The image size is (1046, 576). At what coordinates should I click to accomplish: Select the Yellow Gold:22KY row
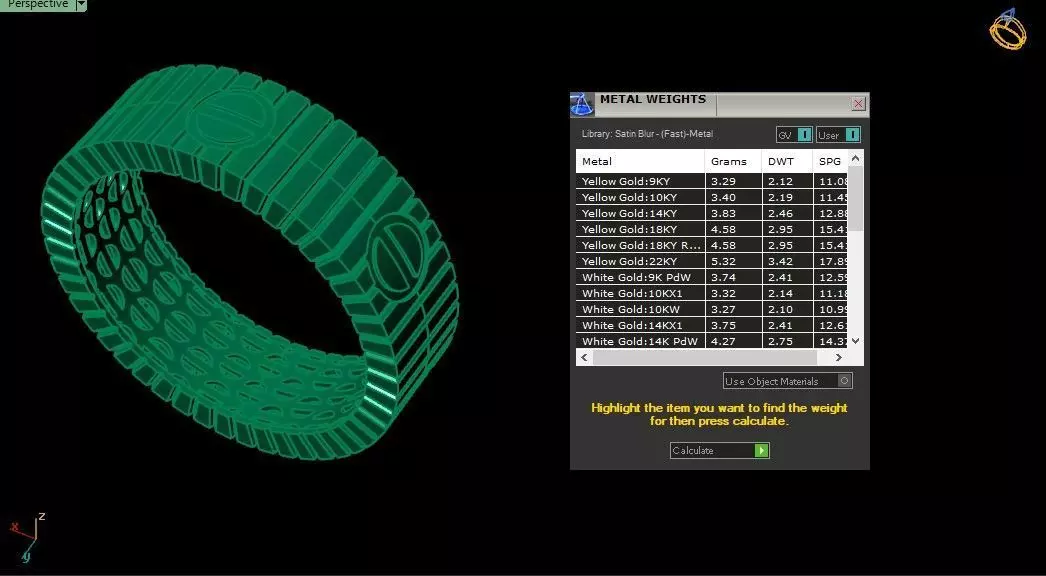click(x=712, y=261)
